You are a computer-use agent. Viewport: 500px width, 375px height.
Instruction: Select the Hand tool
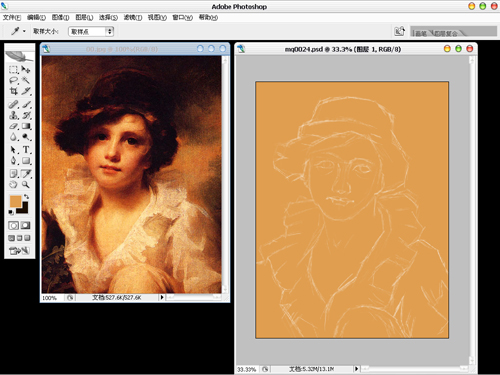click(x=13, y=184)
